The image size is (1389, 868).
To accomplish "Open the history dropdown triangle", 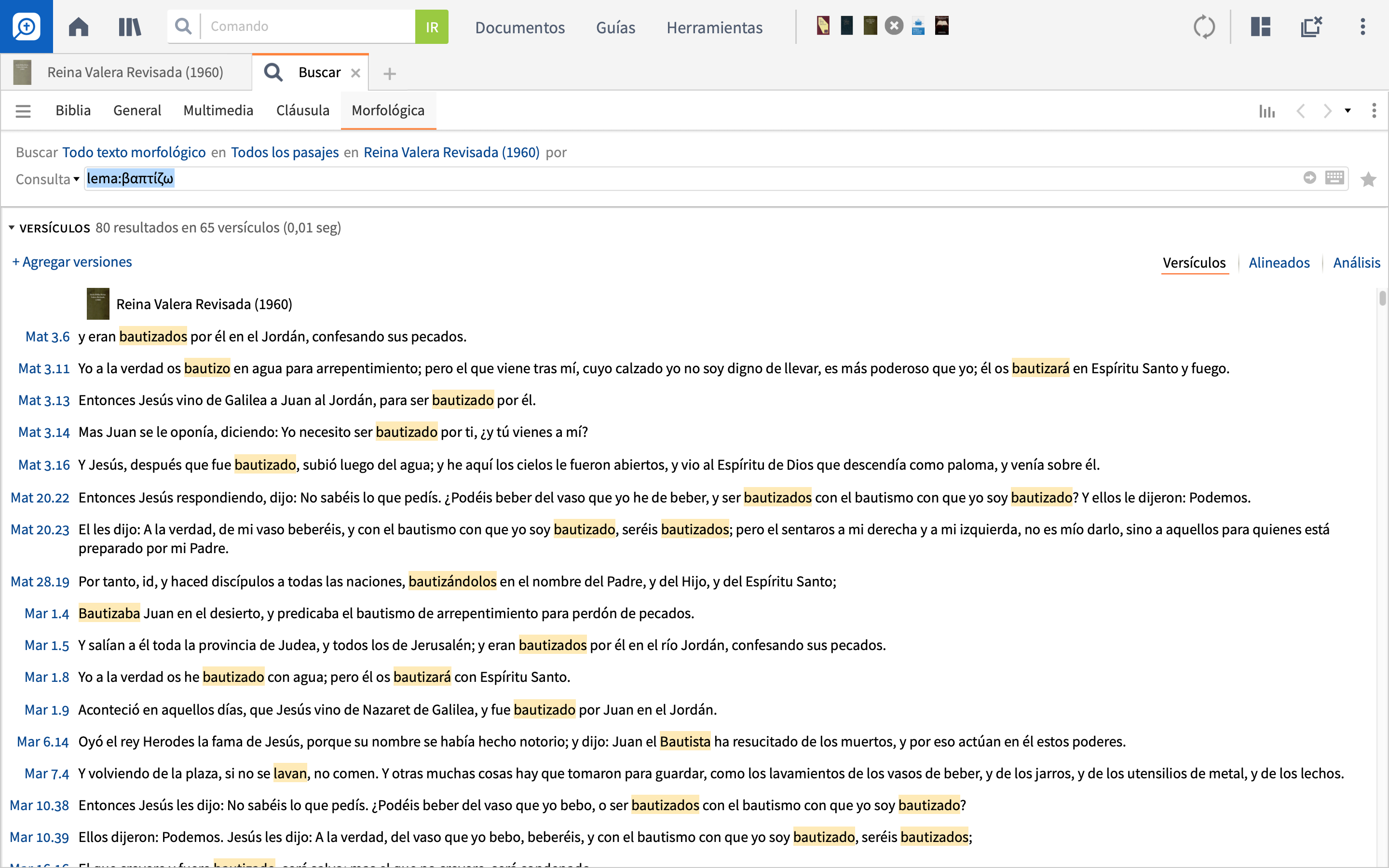I will (x=1348, y=111).
